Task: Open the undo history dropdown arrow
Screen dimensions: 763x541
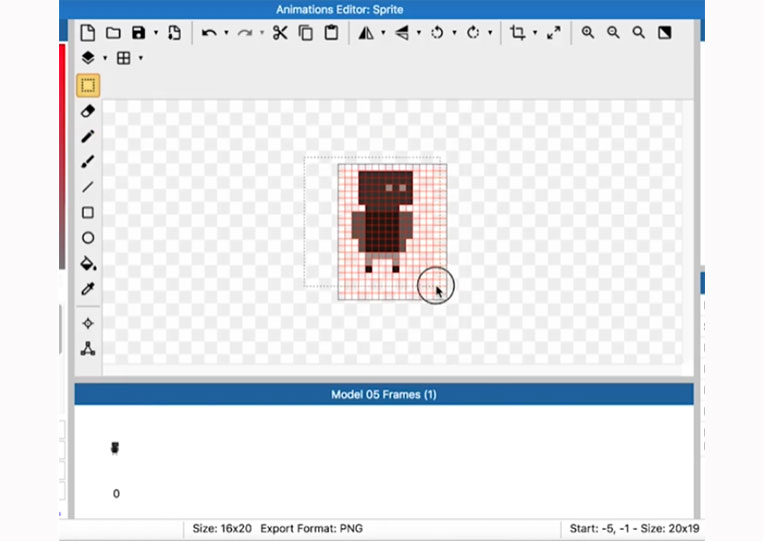Action: (226, 33)
